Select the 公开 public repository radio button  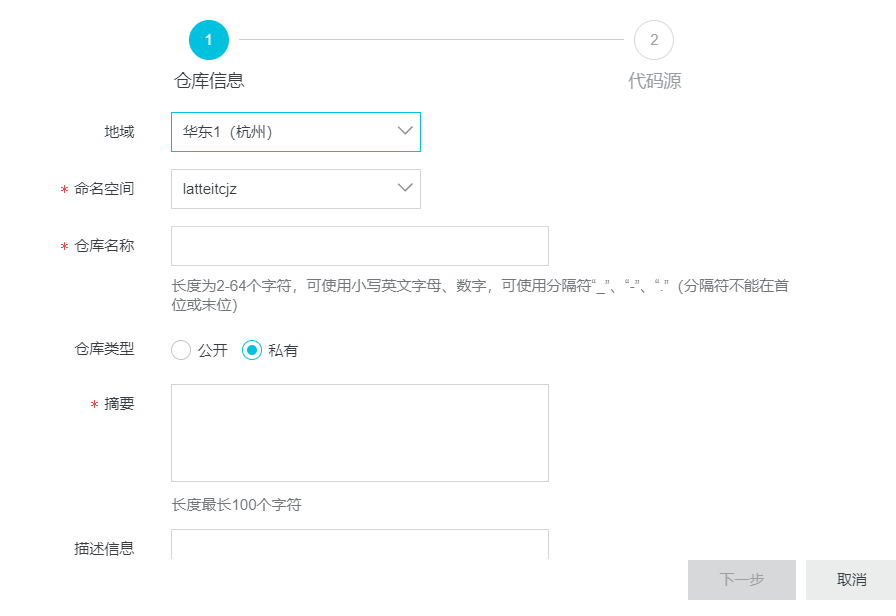point(181,351)
